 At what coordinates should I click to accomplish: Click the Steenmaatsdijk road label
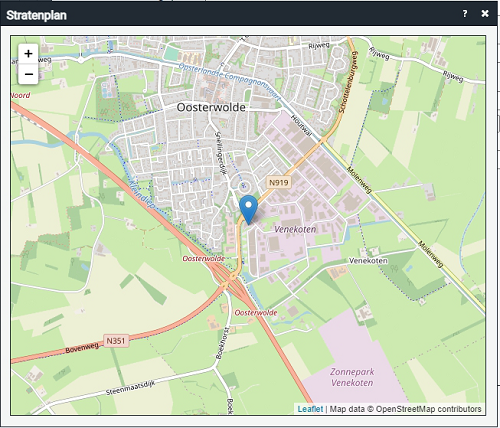click(x=131, y=388)
